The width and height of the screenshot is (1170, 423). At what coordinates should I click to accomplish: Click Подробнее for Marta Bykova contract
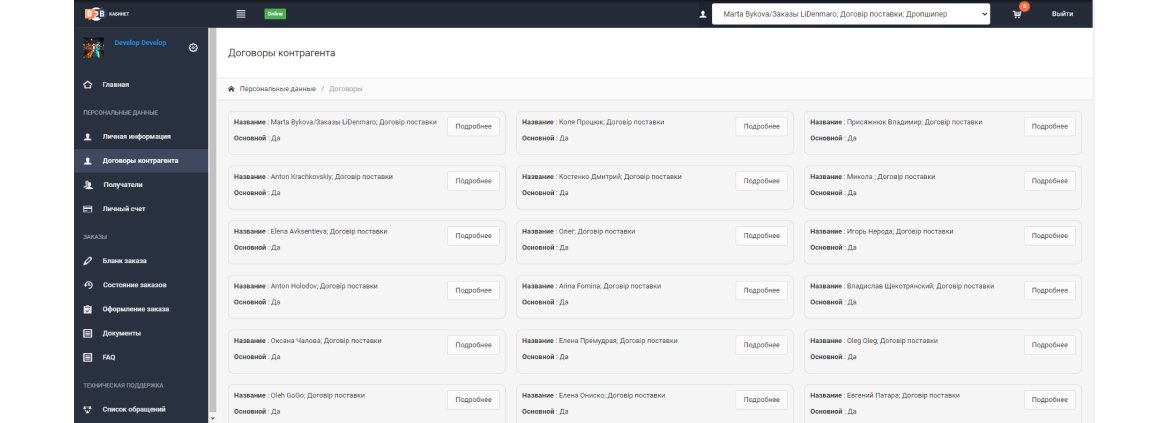(x=473, y=126)
